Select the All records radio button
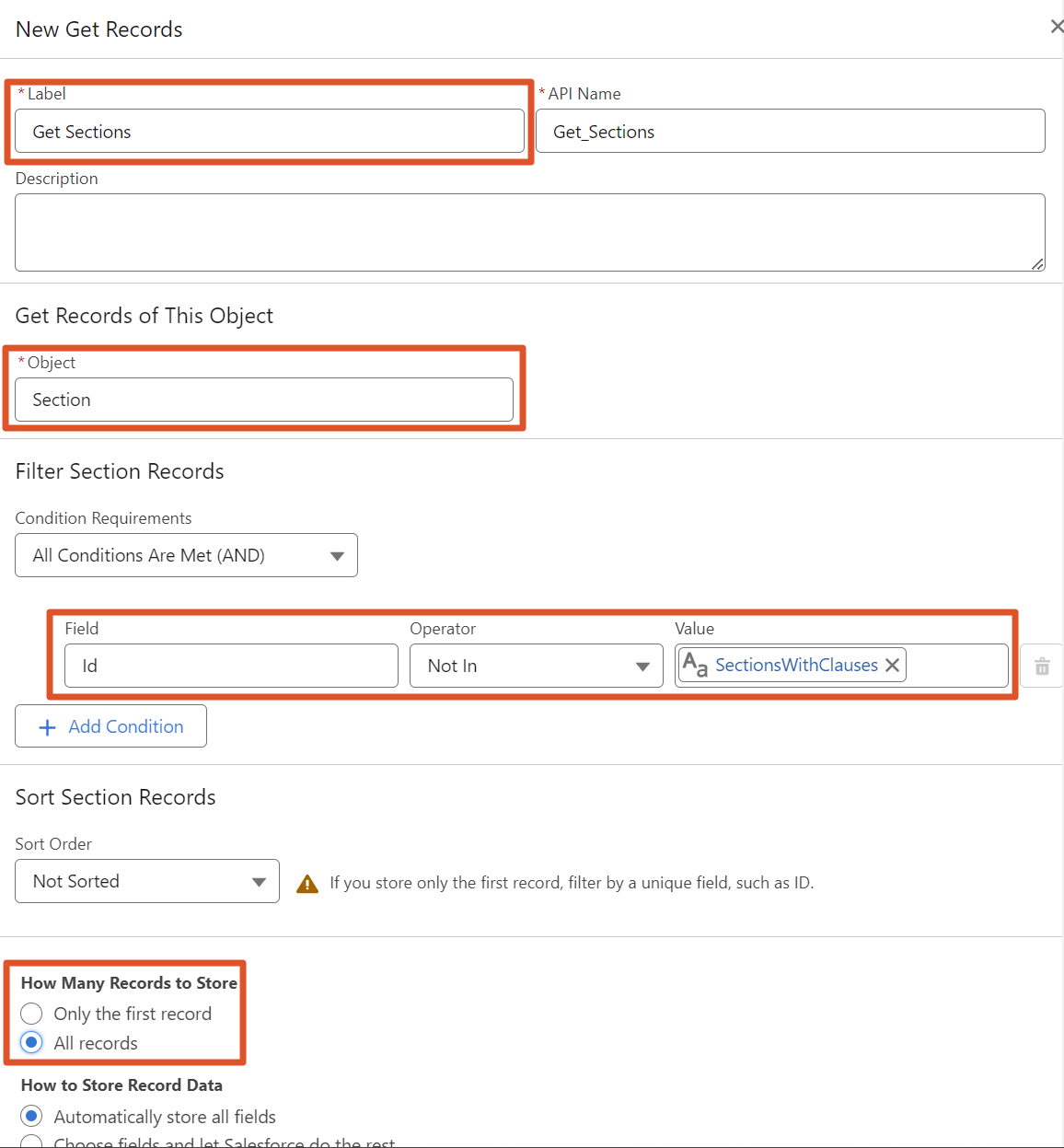Viewport: 1064px width, 1148px height. click(31, 1042)
